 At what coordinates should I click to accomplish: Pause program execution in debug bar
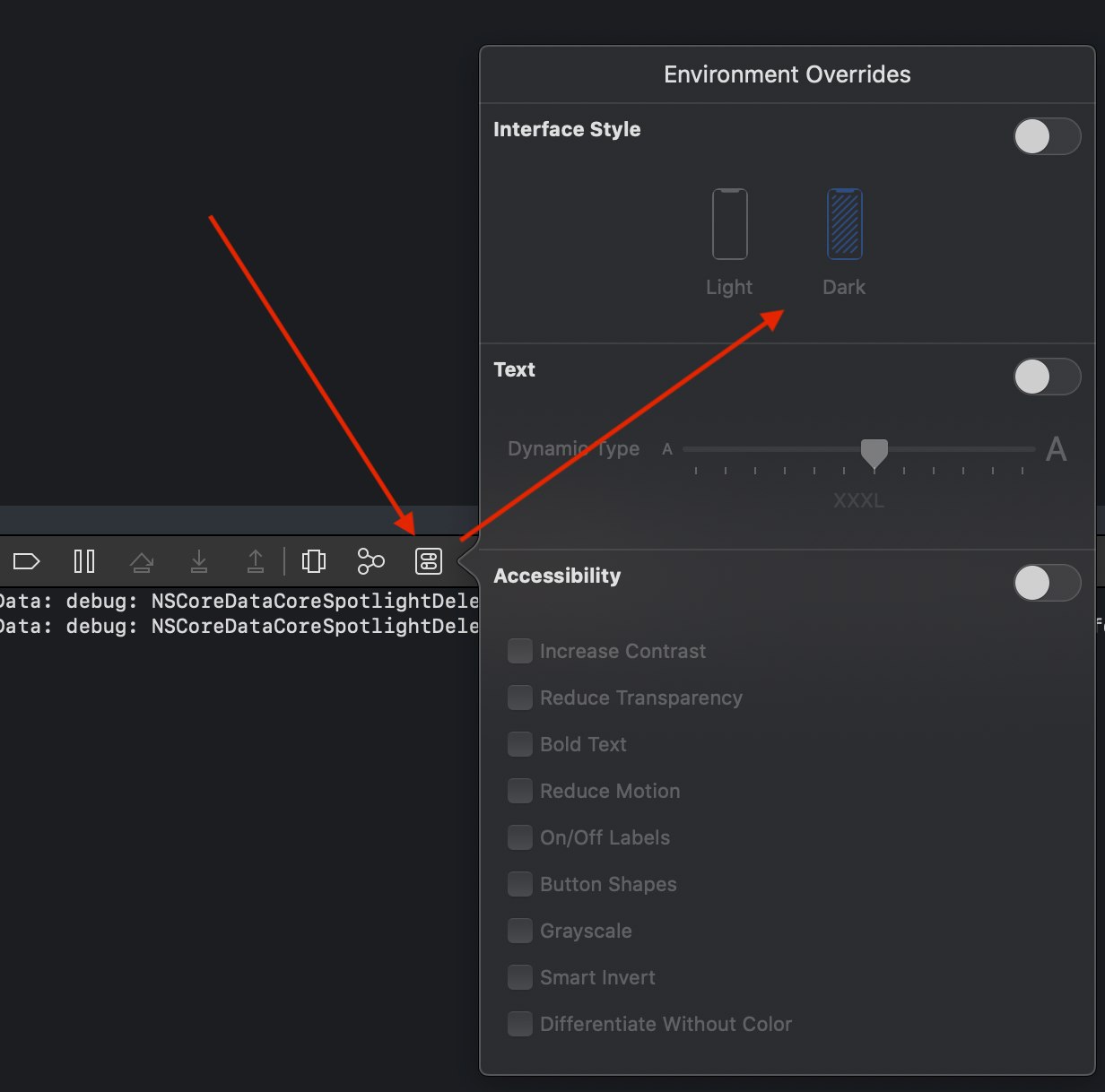[x=84, y=562]
